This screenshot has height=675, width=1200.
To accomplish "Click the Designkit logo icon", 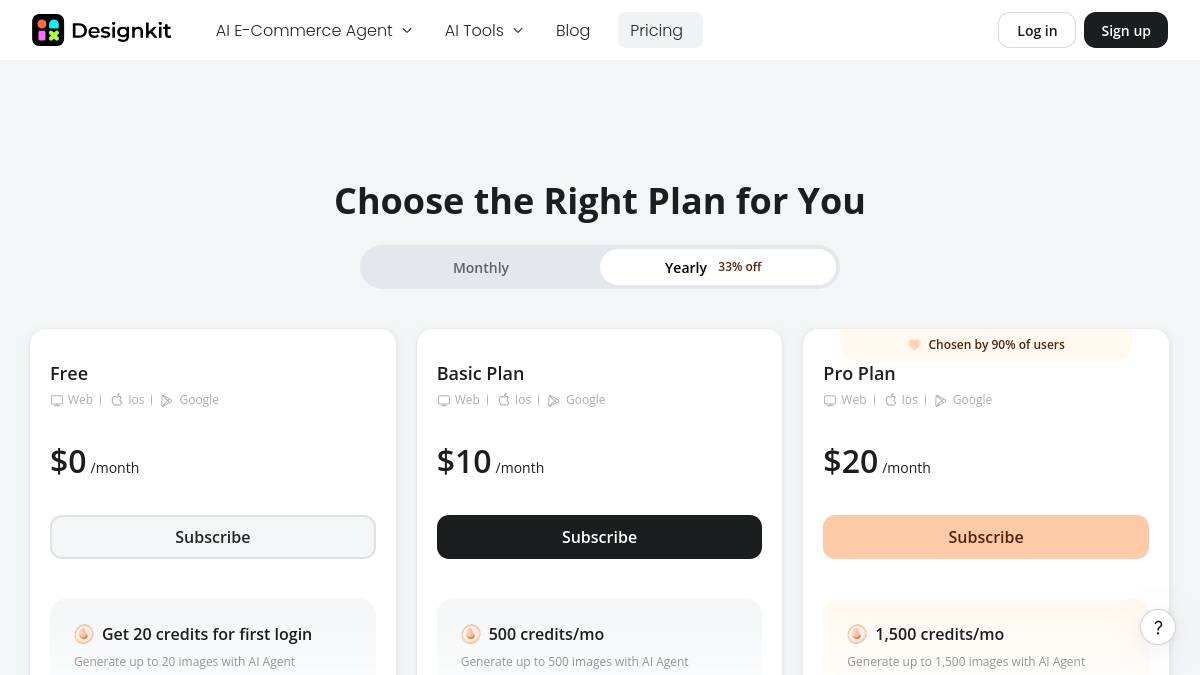I will click(48, 30).
